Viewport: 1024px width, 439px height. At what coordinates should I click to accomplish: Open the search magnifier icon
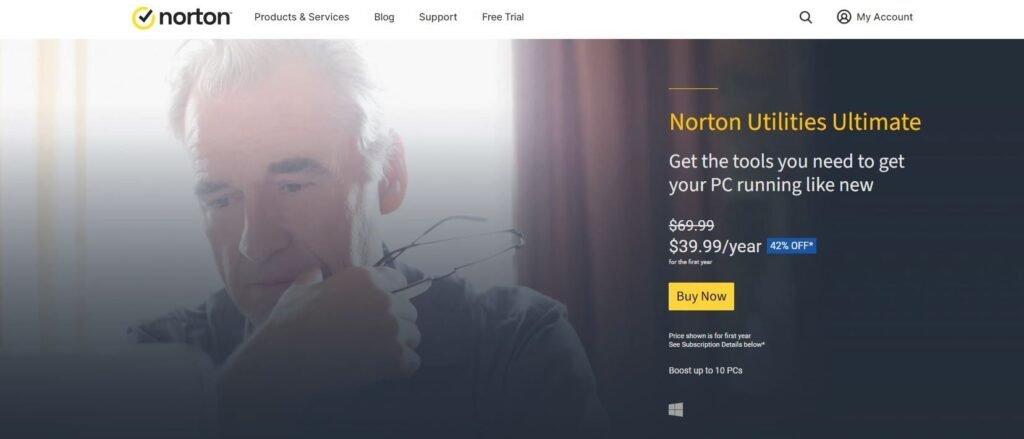tap(806, 18)
